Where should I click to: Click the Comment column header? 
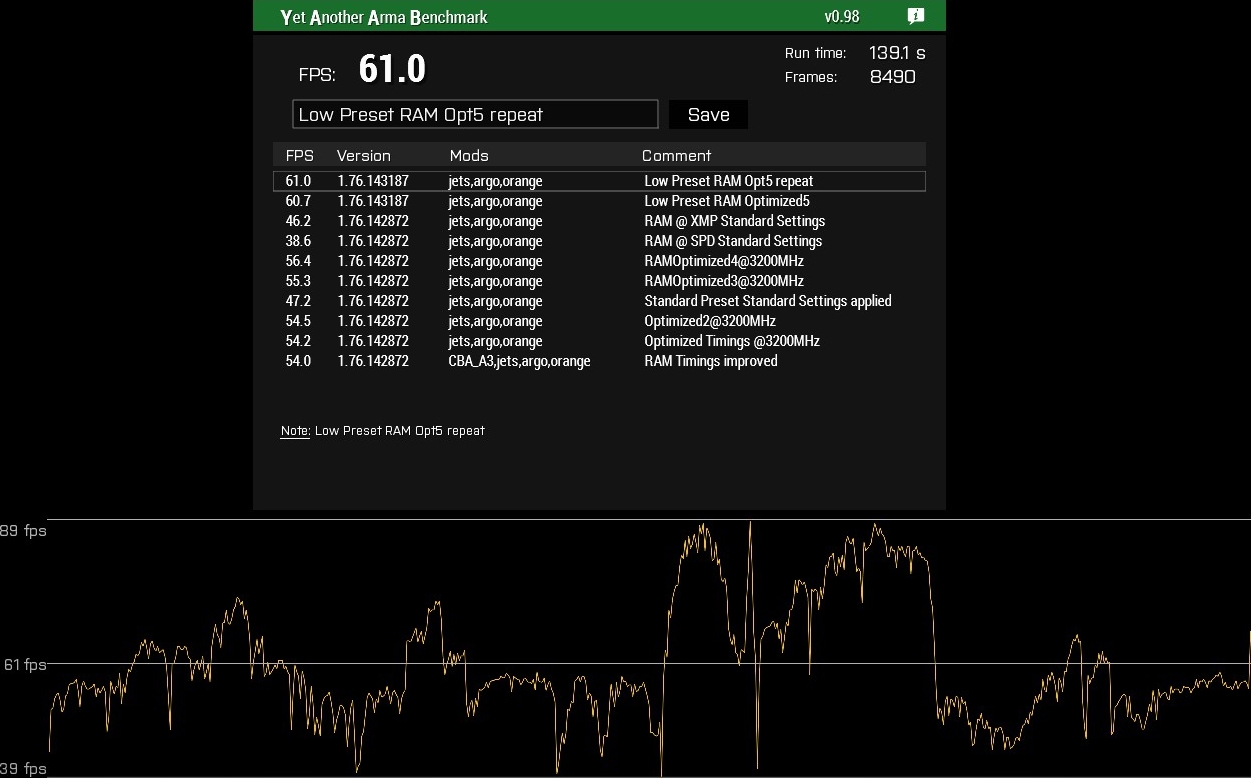pyautogui.click(x=677, y=155)
